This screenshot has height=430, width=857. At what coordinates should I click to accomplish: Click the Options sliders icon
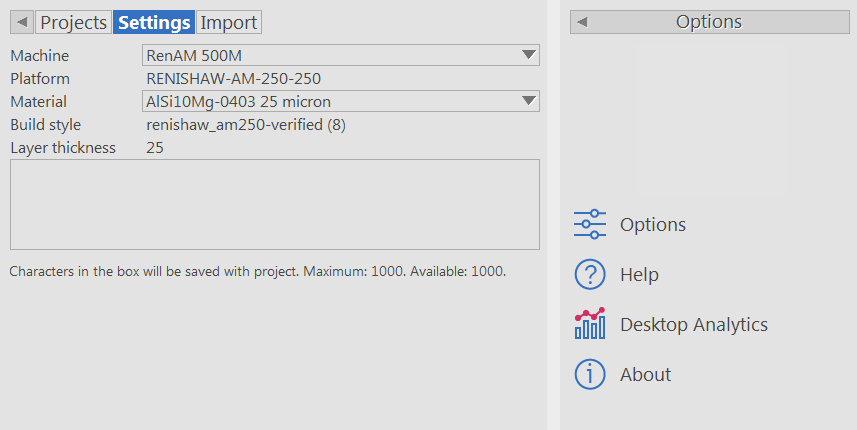pyautogui.click(x=590, y=224)
